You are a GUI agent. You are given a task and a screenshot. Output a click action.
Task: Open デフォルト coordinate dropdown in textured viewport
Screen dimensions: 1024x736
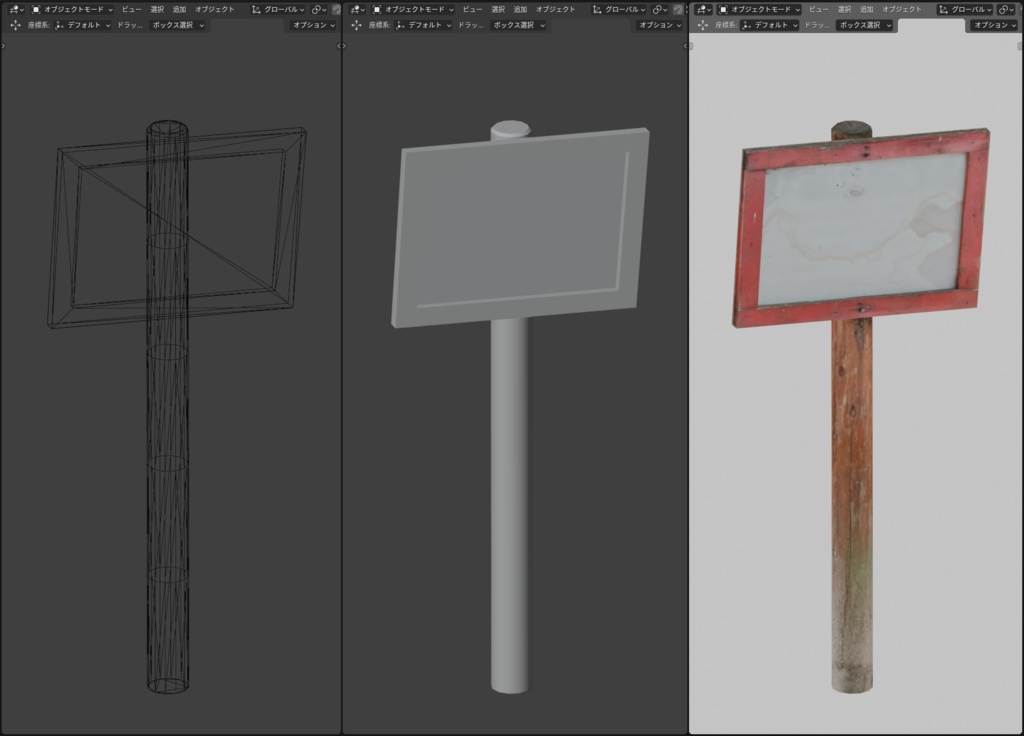click(x=770, y=25)
